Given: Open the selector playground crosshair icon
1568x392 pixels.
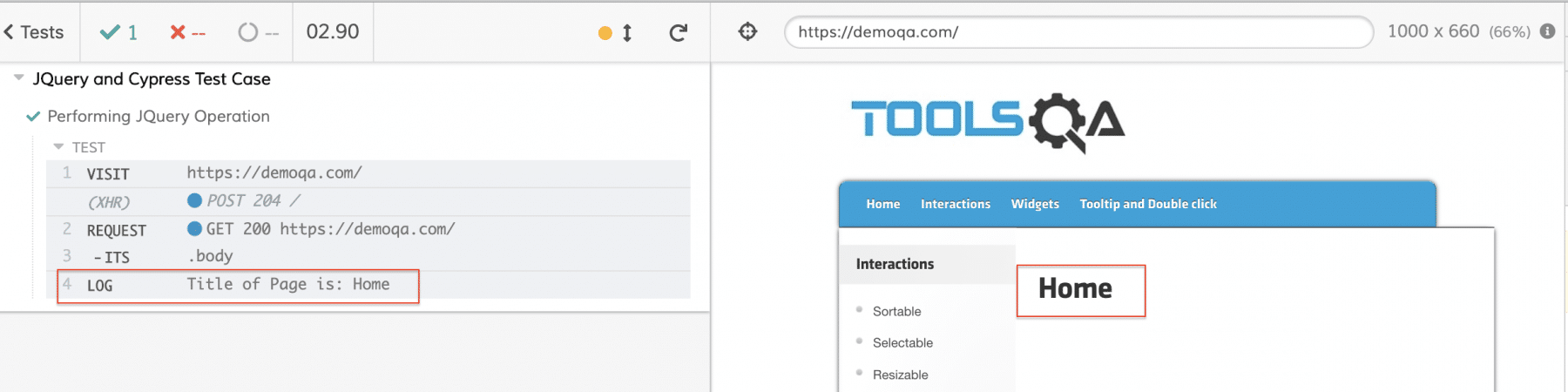Looking at the screenshot, I should pyautogui.click(x=747, y=32).
